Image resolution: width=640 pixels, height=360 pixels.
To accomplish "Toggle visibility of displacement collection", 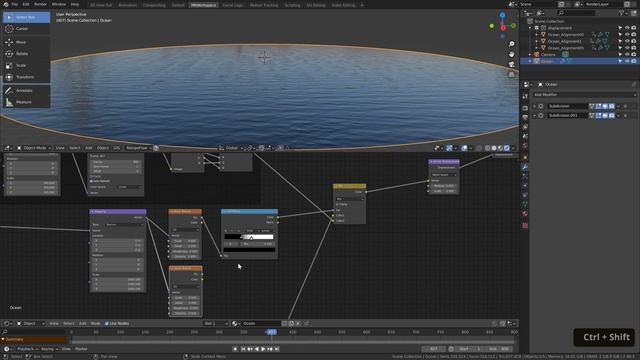I will (627, 28).
